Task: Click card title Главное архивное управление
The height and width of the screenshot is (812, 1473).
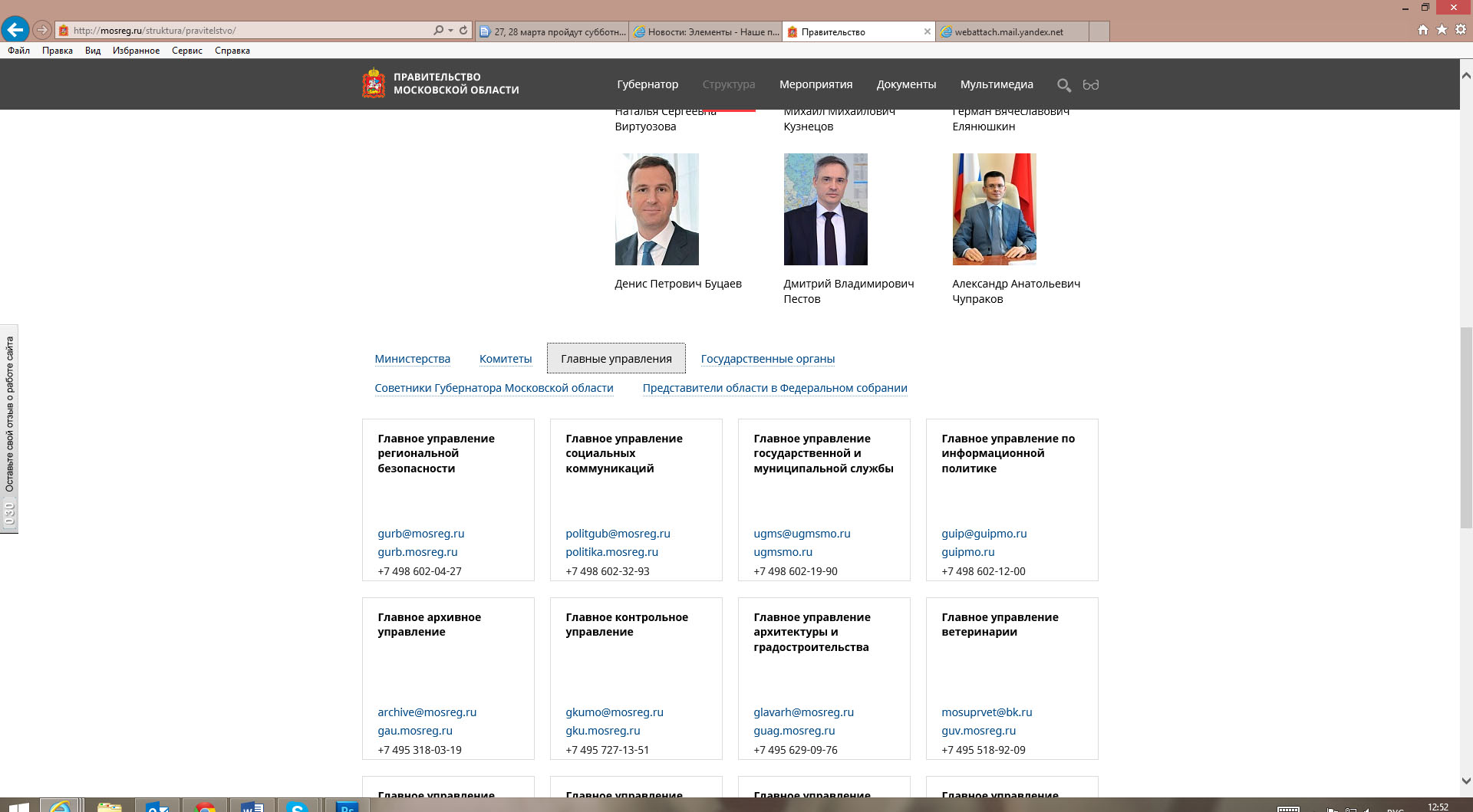Action: pyautogui.click(x=429, y=624)
